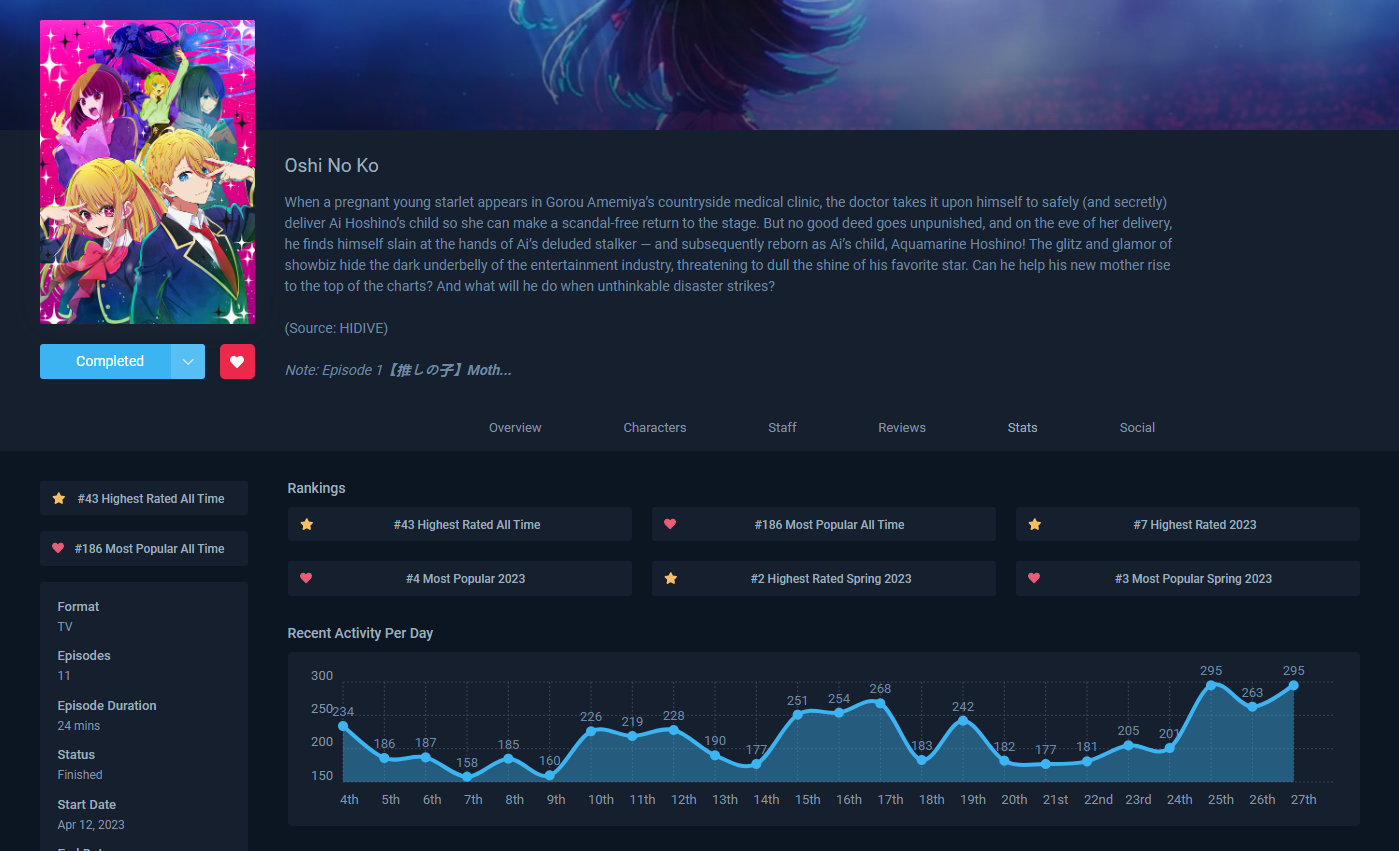
Task: Click heart icon on #3 Most Popular Spring 2023
Action: click(1035, 578)
